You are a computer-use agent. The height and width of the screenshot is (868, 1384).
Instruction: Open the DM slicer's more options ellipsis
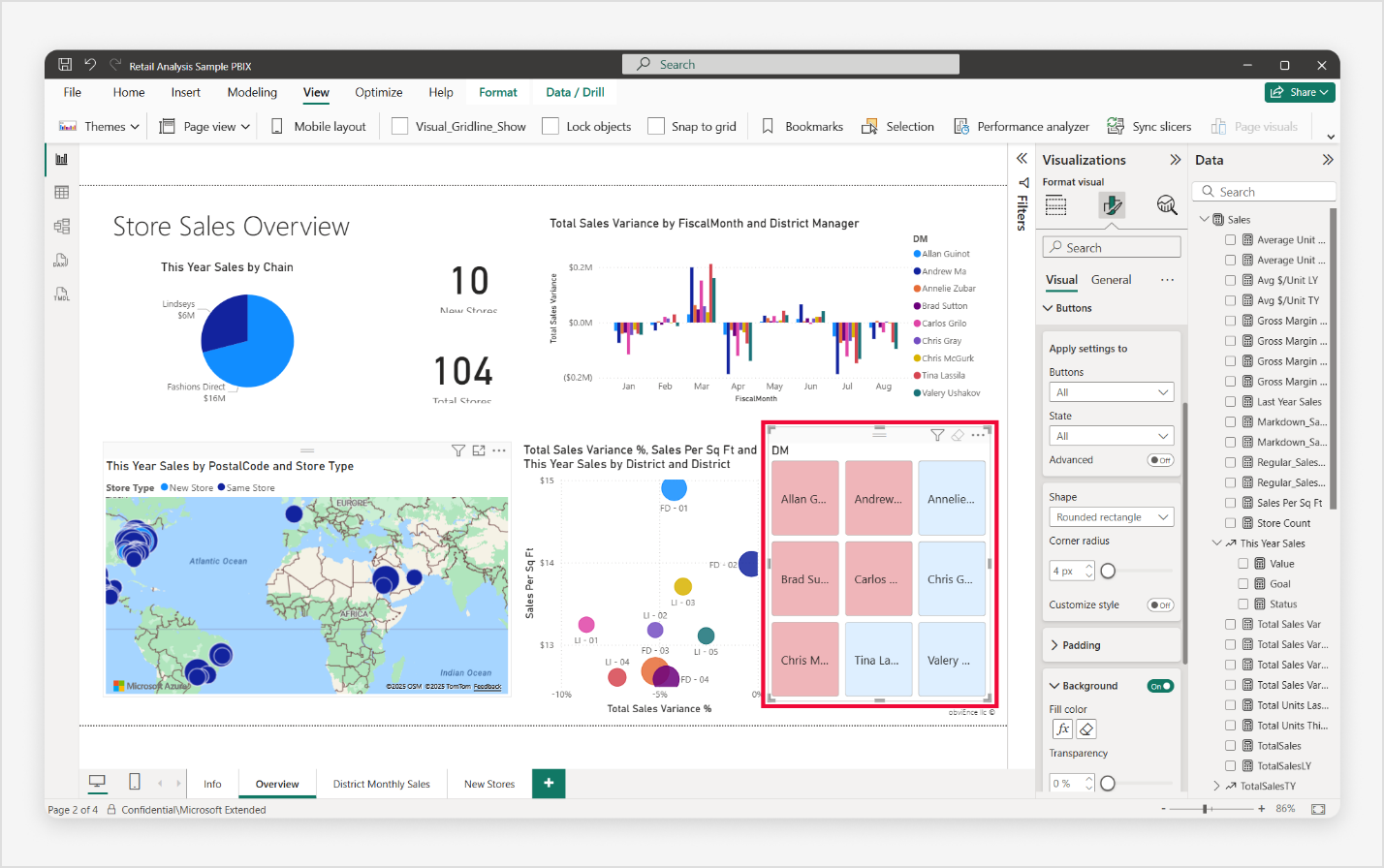(978, 435)
